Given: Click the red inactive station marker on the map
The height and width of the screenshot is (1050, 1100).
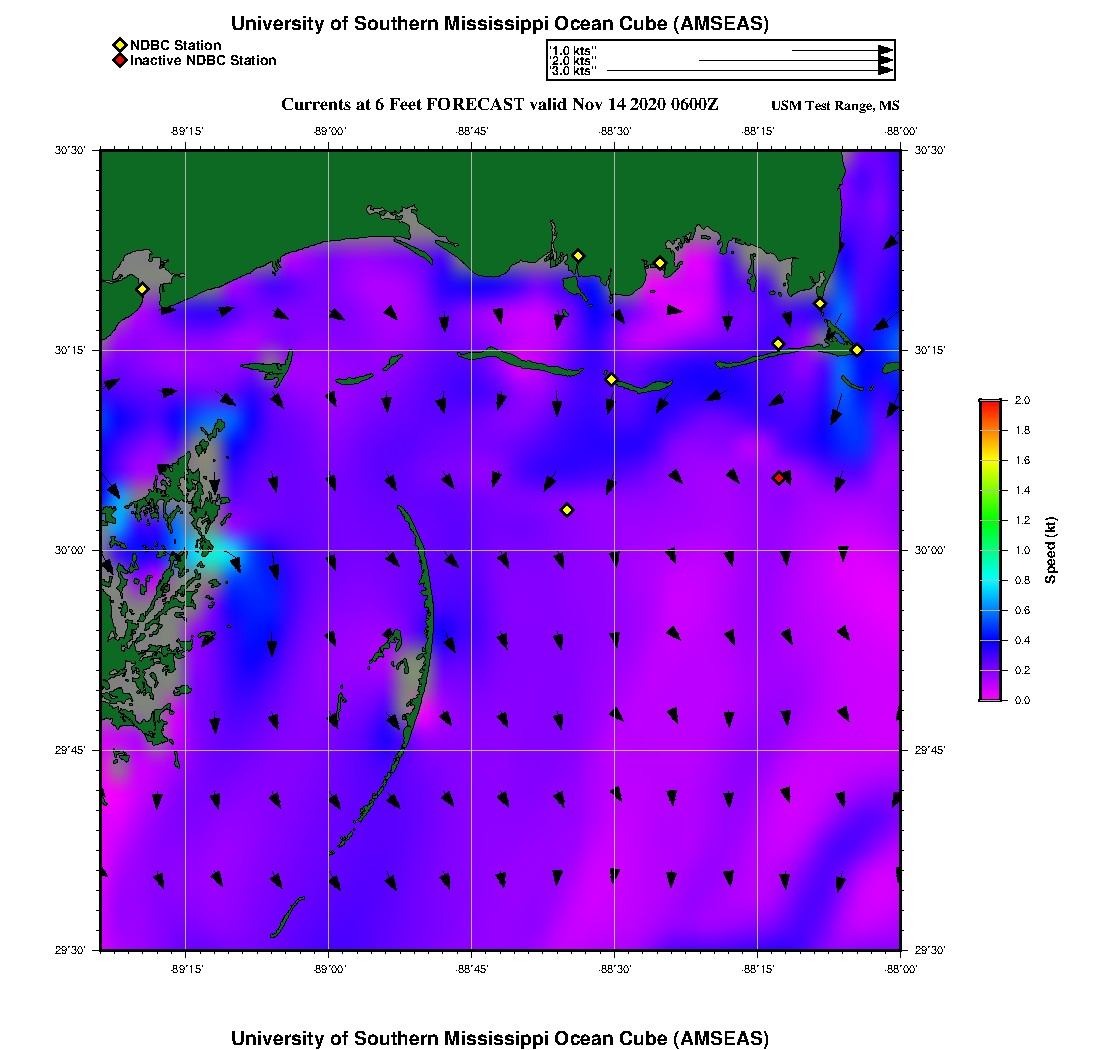Looking at the screenshot, I should (x=779, y=478).
